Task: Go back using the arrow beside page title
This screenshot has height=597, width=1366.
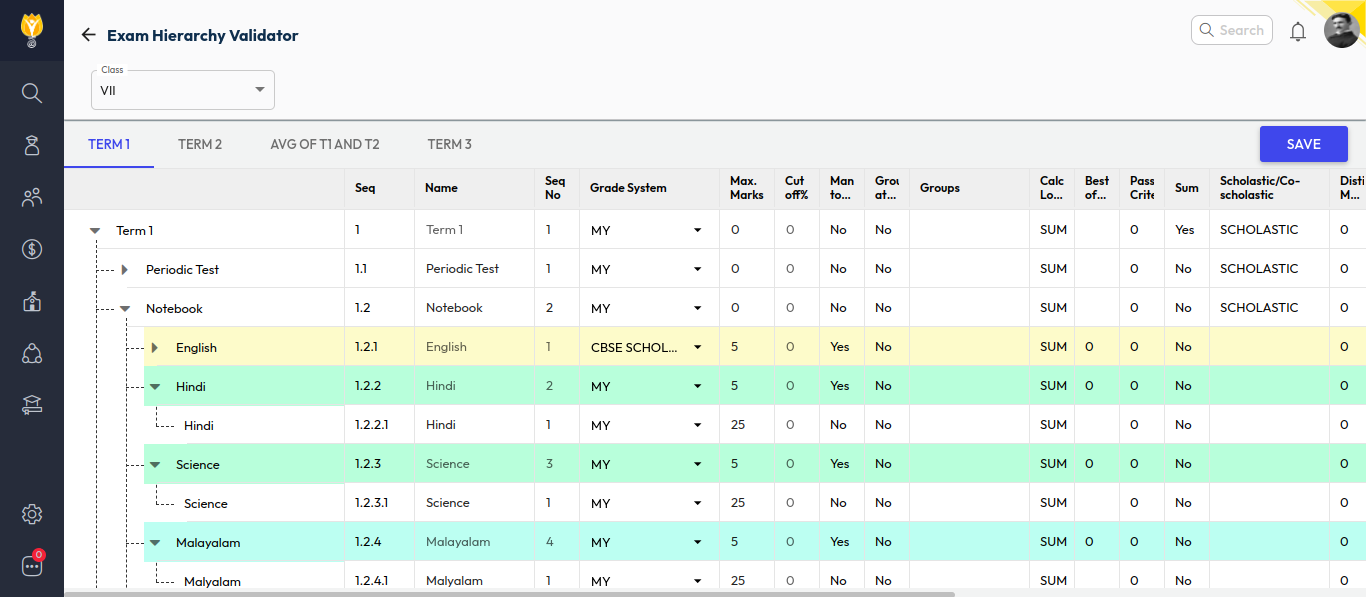Action: click(88, 35)
